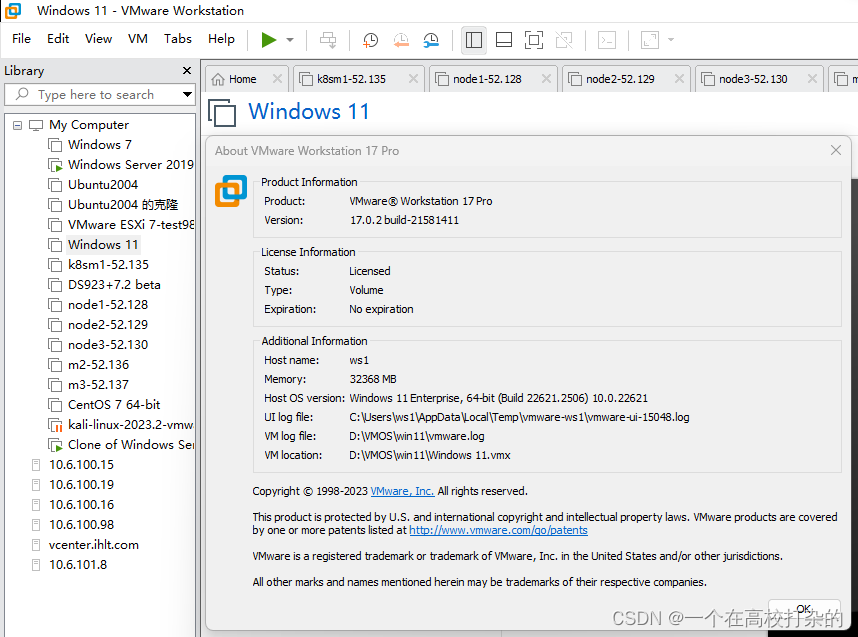Select Windows Server 2019 in library
This screenshot has width=858, height=637.
click(x=130, y=165)
